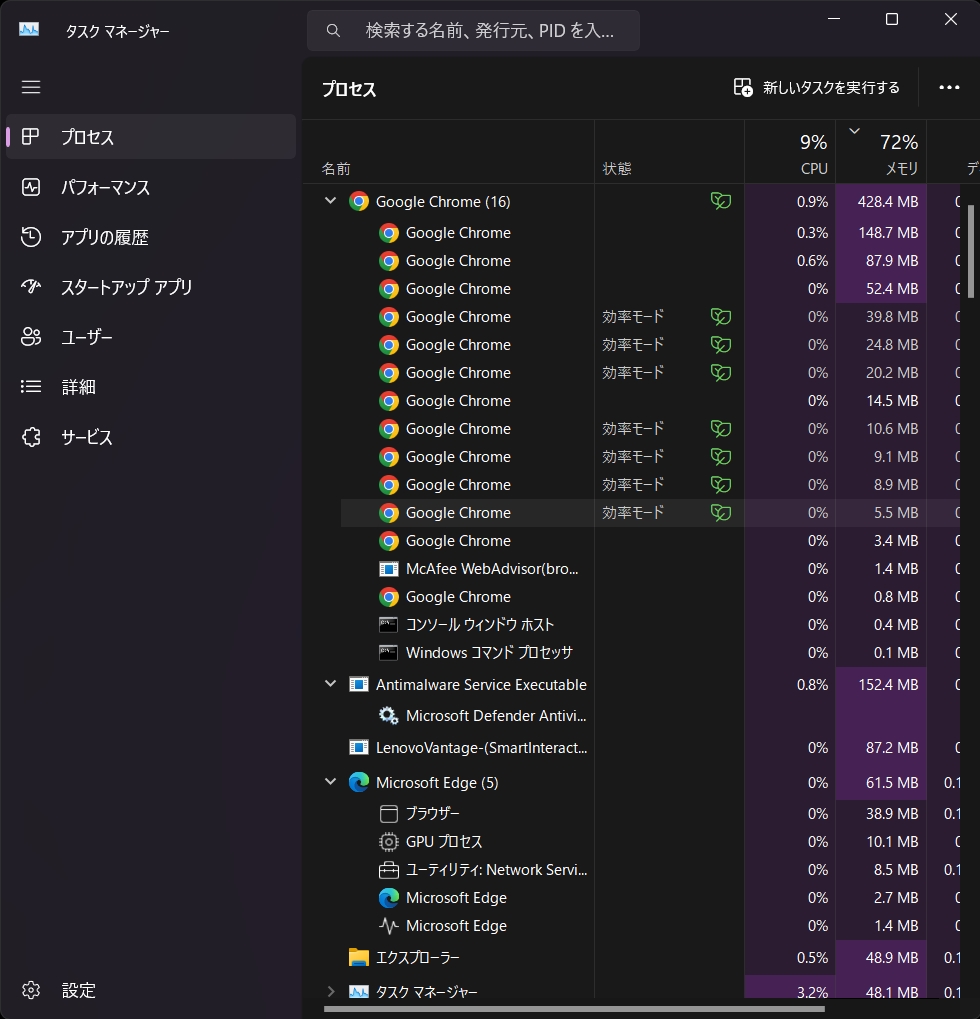The image size is (980, 1019).
Task: Select Google Chrome row using 87.9 MB
Action: pos(650,261)
